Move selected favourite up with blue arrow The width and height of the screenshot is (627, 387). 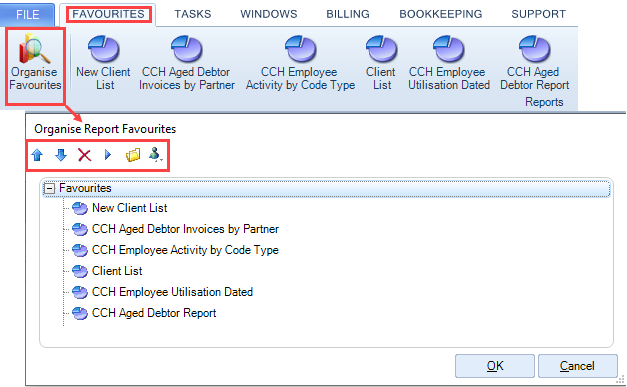pyautogui.click(x=37, y=155)
